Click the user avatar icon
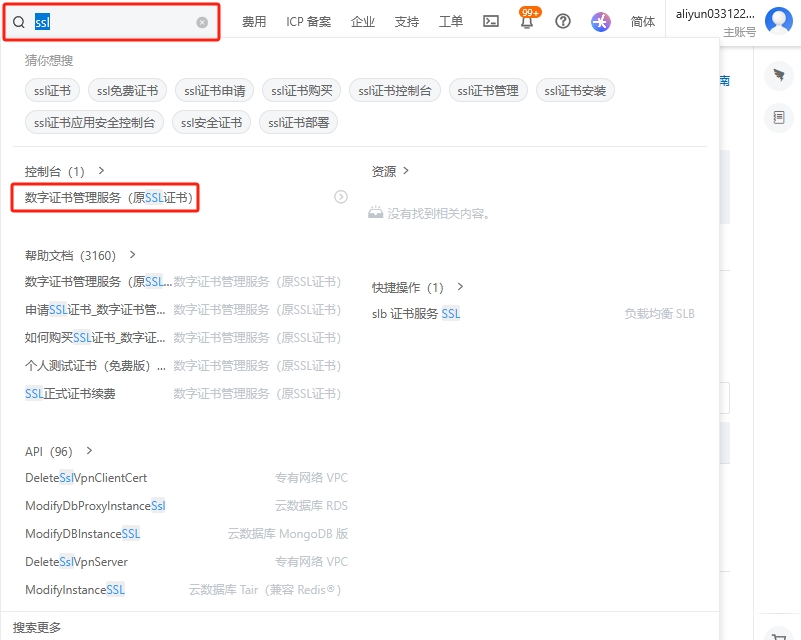Image resolution: width=801 pixels, height=640 pixels. [x=779, y=20]
